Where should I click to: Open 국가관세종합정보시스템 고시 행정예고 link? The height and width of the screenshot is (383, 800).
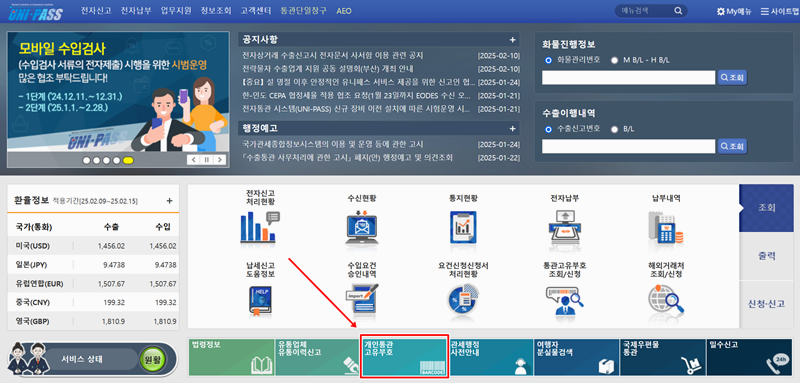coord(333,144)
